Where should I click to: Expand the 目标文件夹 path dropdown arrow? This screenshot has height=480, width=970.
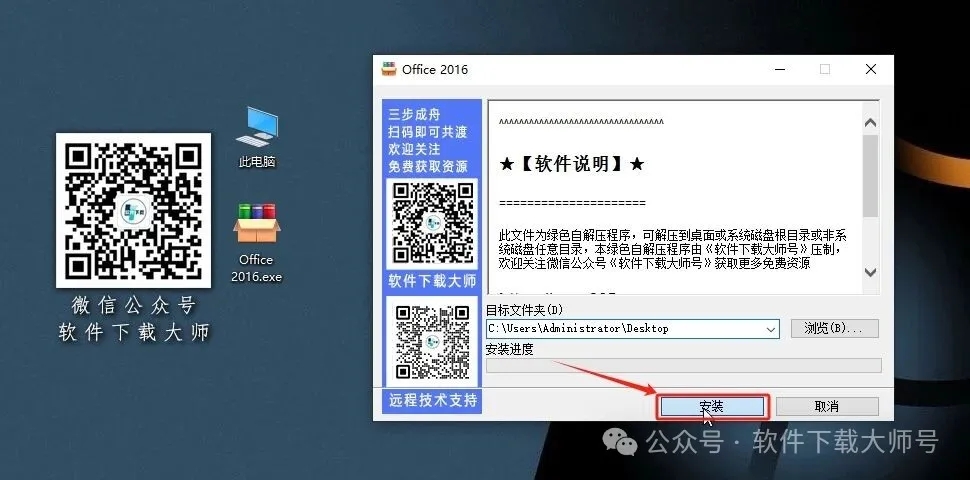(771, 329)
